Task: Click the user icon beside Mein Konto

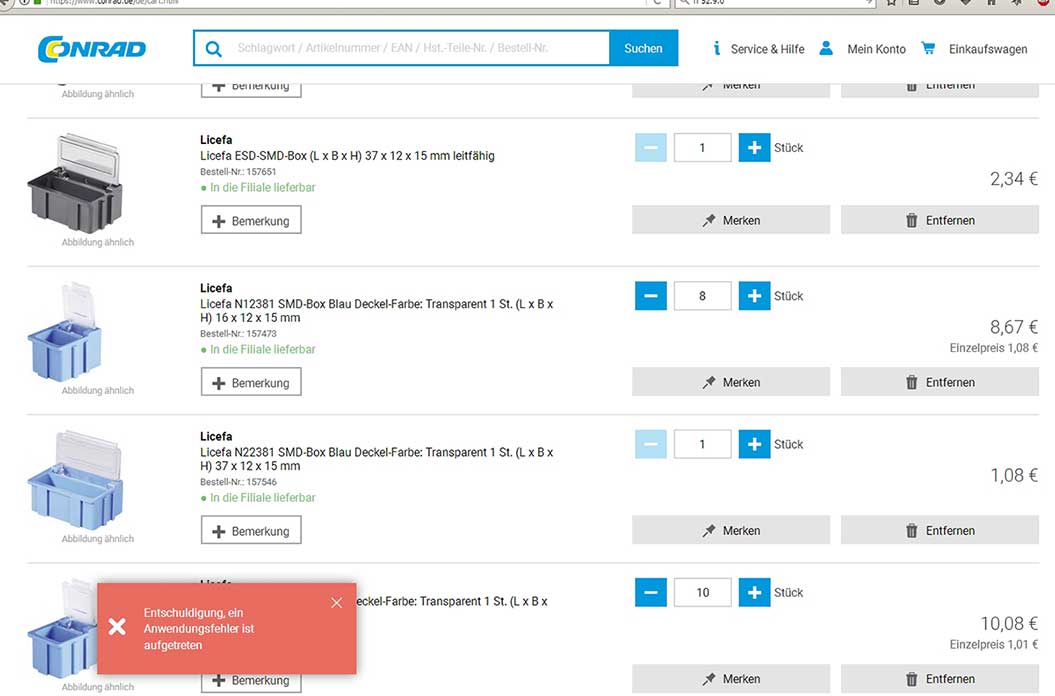Action: 826,48
